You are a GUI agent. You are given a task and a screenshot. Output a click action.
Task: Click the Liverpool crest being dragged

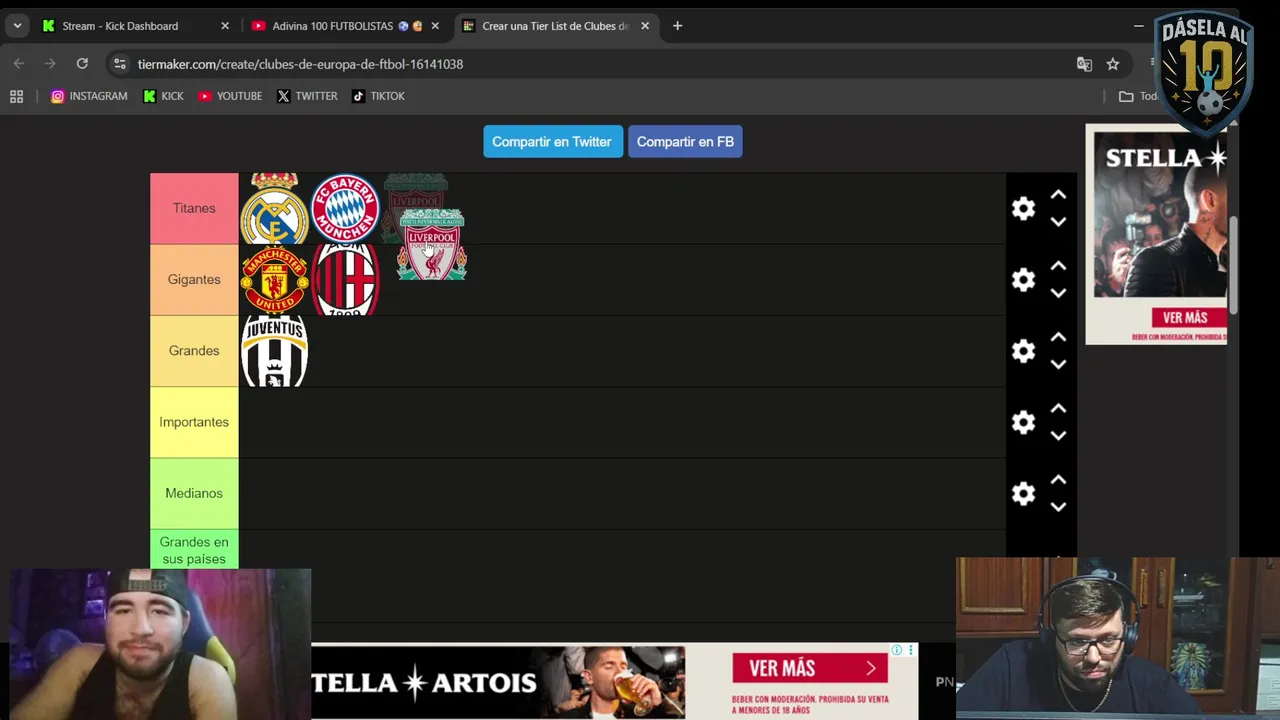[432, 244]
